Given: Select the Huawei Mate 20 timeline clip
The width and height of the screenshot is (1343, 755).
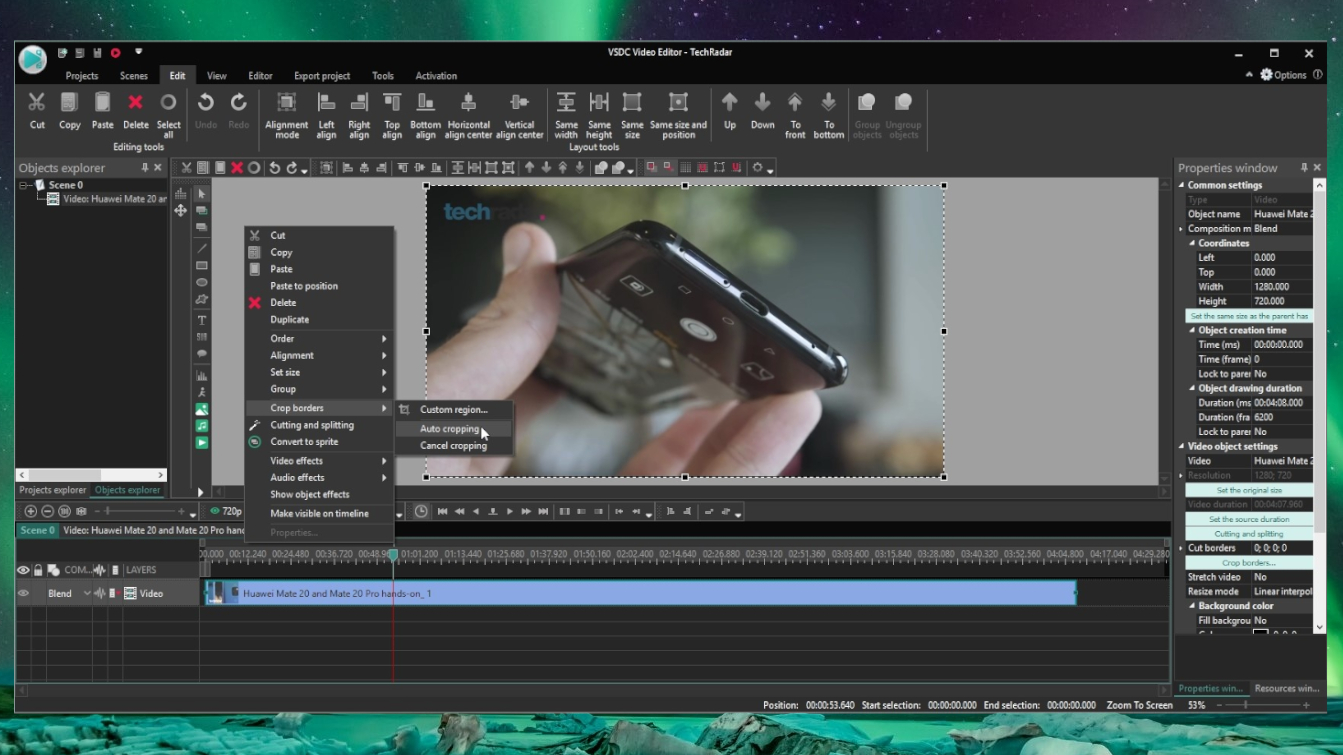Looking at the screenshot, I should 640,593.
